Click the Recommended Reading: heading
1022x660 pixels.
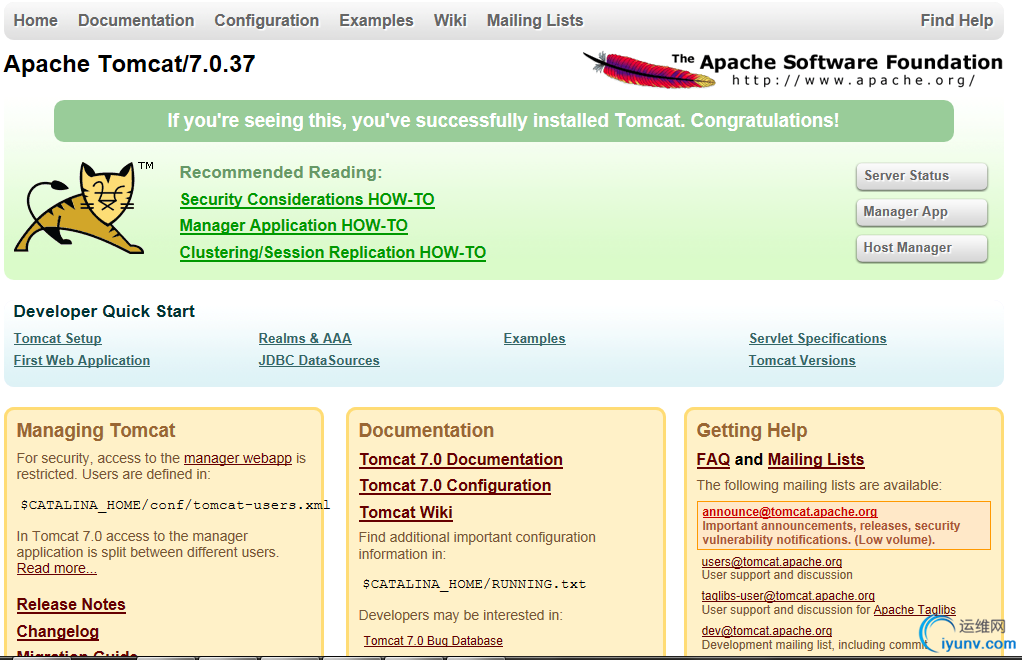(x=281, y=172)
